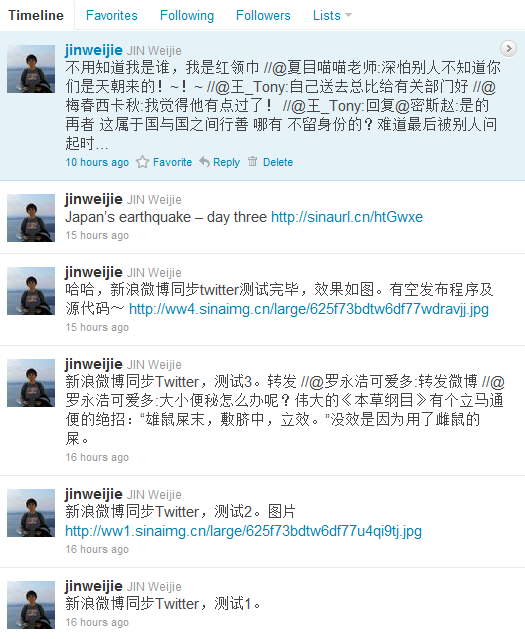Click the star Favorite icon on first tweet
Image resolution: width=525 pixels, height=639 pixels.
coord(142,162)
